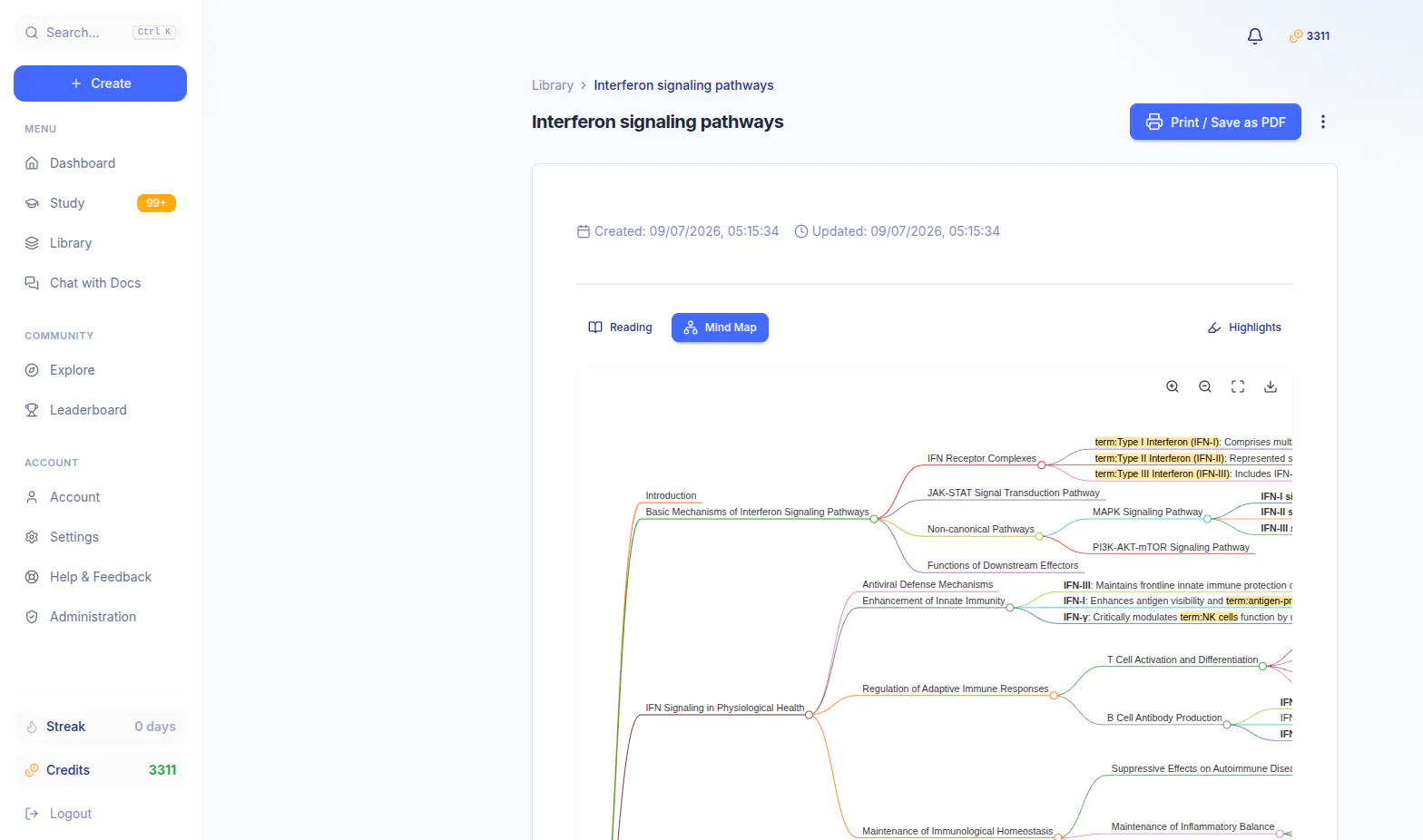Open the Administration section
The width and height of the screenshot is (1423, 840).
100,617
